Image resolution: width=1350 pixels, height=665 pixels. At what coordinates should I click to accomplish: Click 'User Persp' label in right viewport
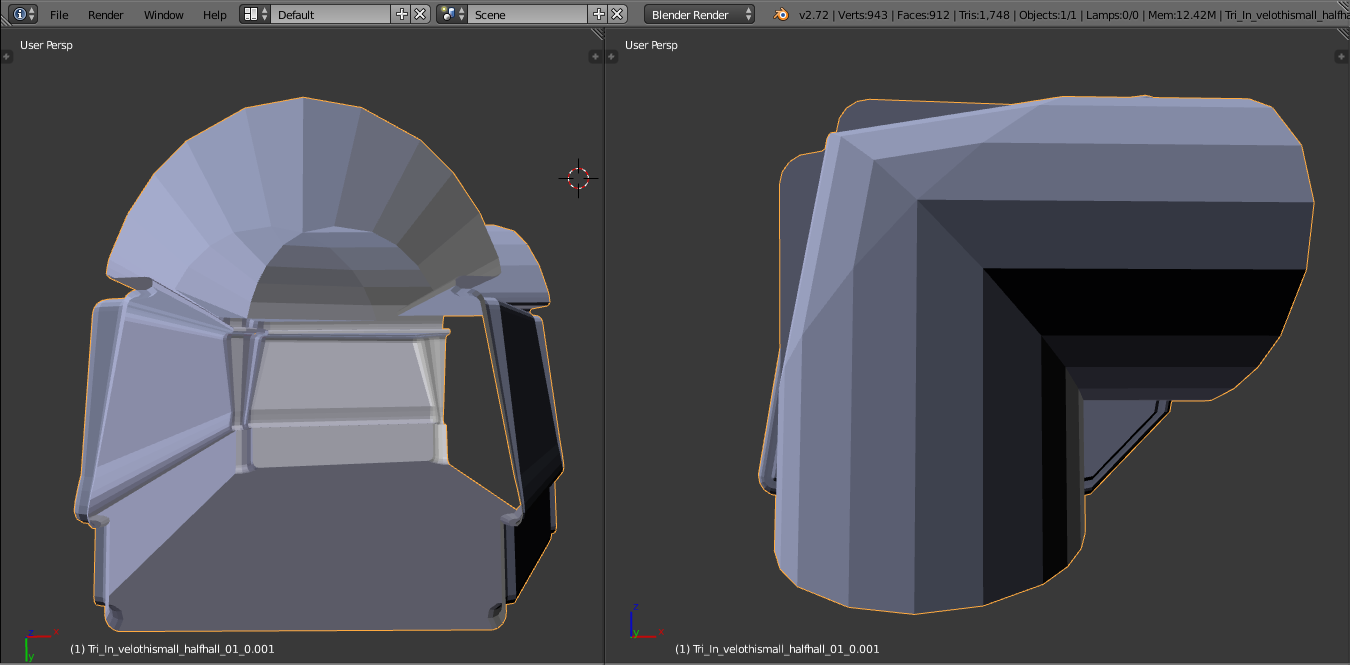651,45
